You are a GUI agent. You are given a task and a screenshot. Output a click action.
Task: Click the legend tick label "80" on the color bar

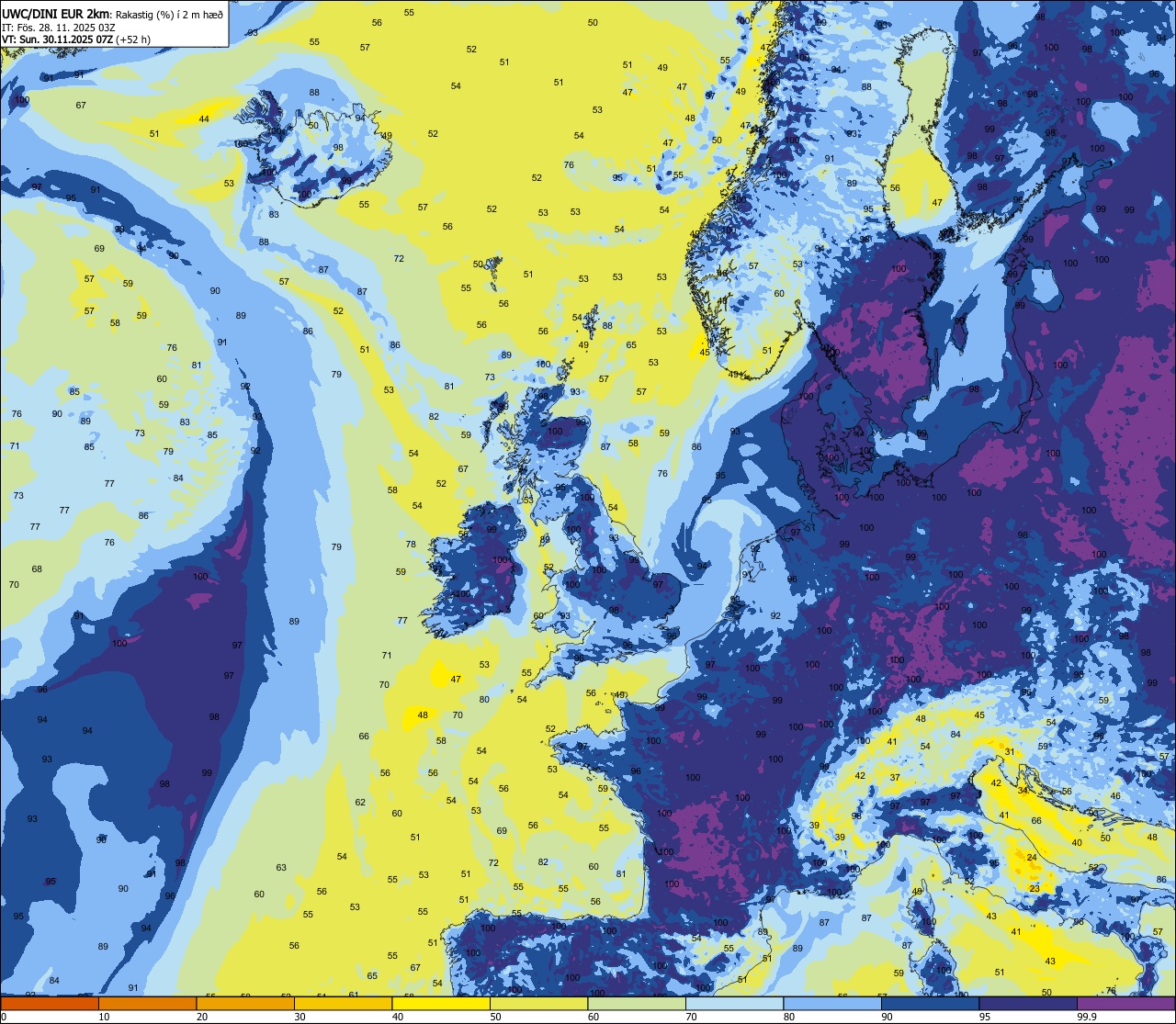(789, 1017)
